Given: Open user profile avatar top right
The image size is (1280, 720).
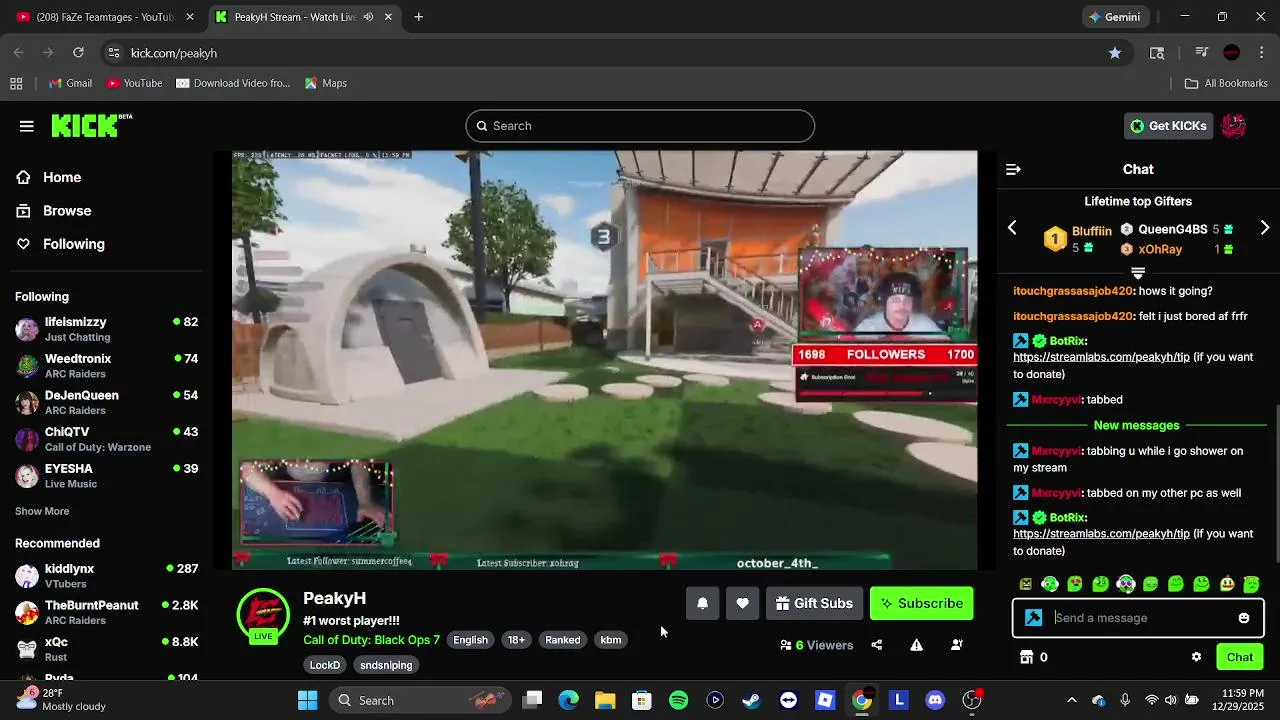Looking at the screenshot, I should coord(1234,126).
